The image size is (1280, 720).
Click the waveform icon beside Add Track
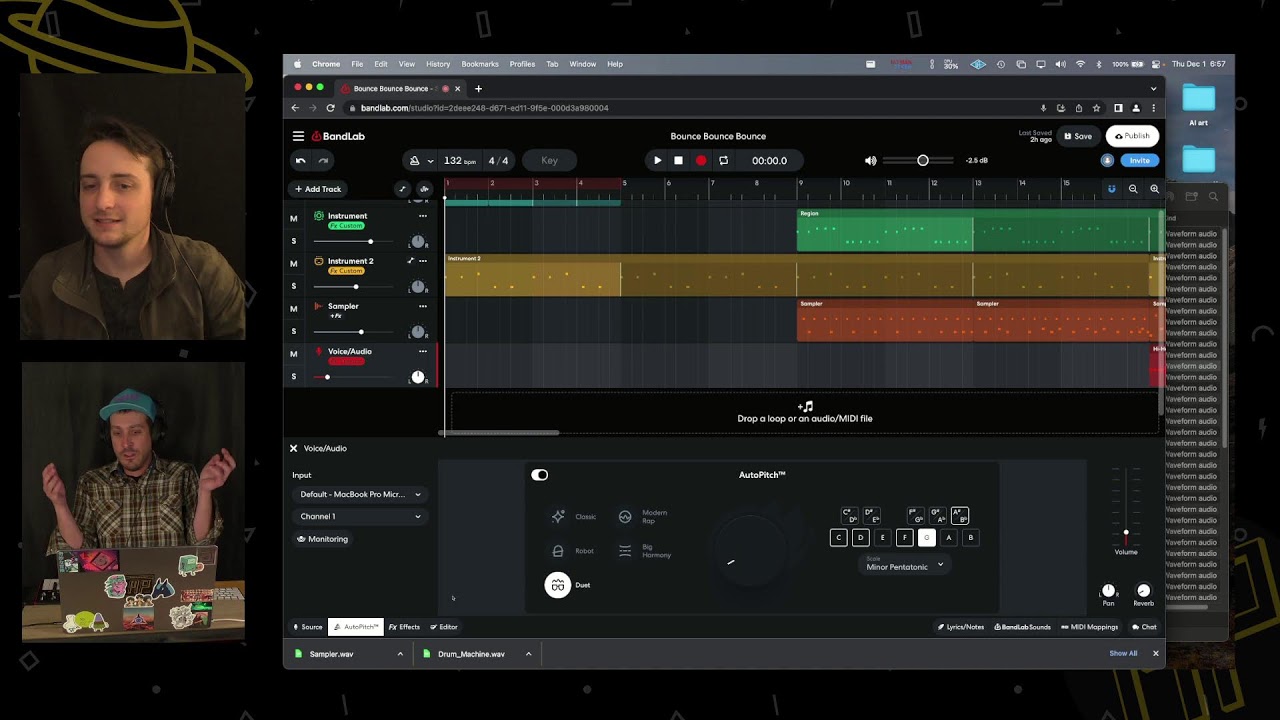(x=424, y=189)
